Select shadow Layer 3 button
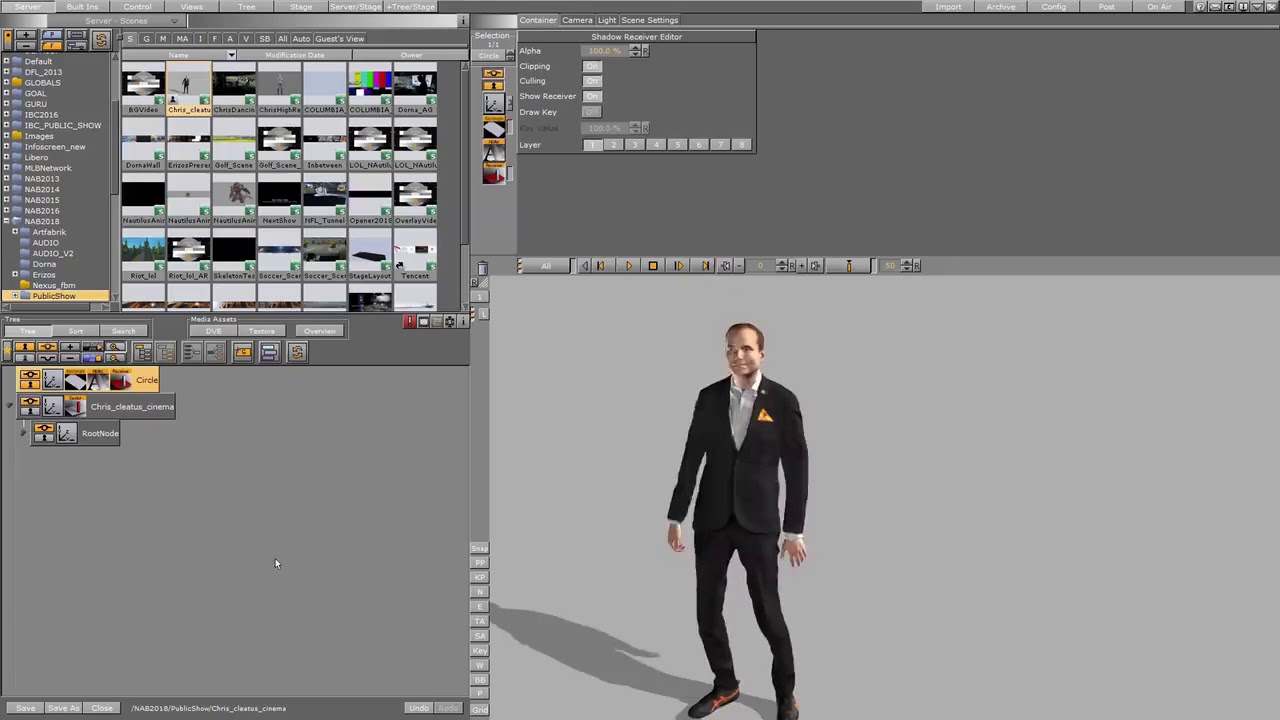The image size is (1280, 720). [635, 145]
